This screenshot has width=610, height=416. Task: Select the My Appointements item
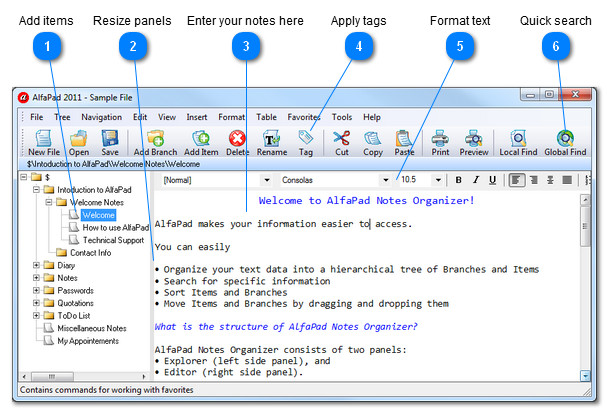[x=88, y=341]
